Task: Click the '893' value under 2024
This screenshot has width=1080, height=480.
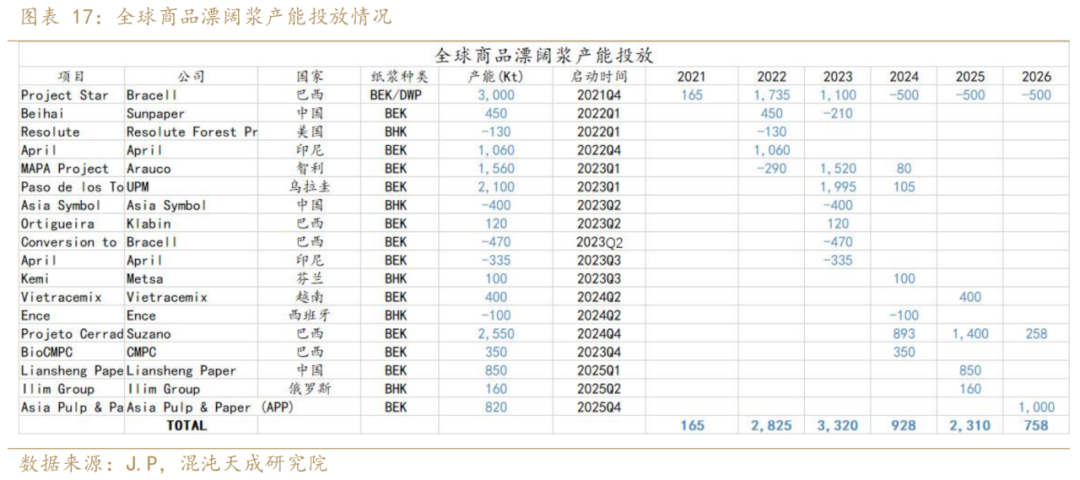Action: (904, 334)
